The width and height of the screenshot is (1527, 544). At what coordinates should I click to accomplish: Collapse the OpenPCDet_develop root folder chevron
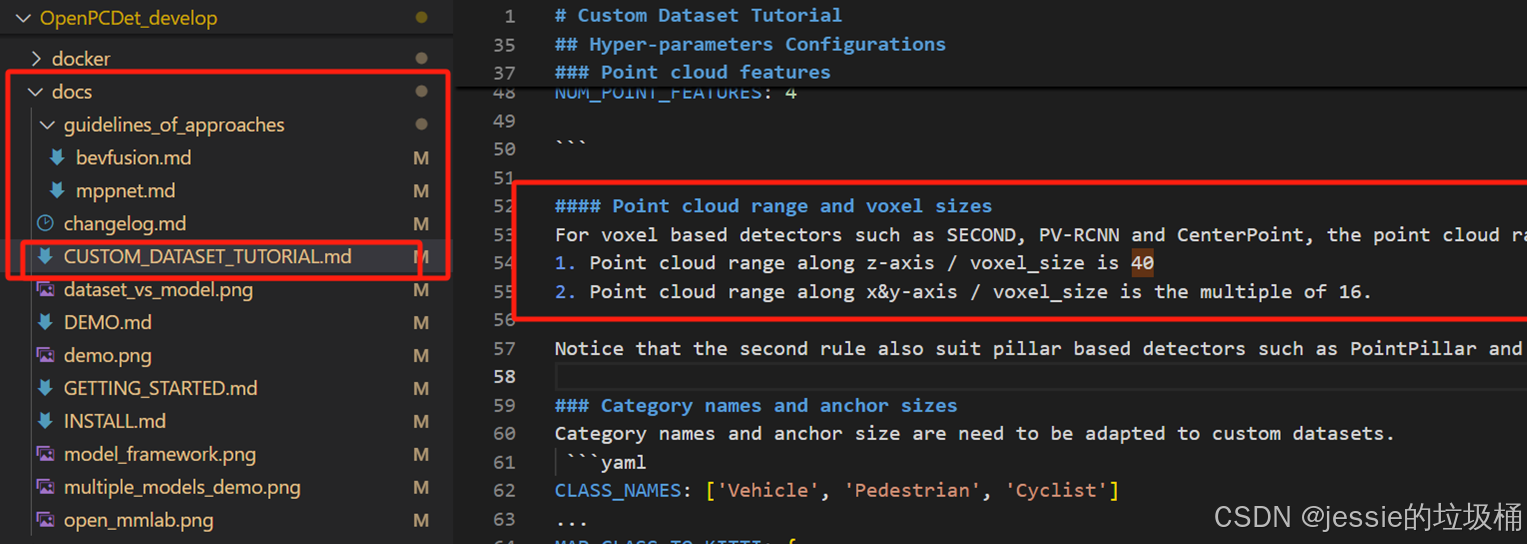tap(23, 18)
